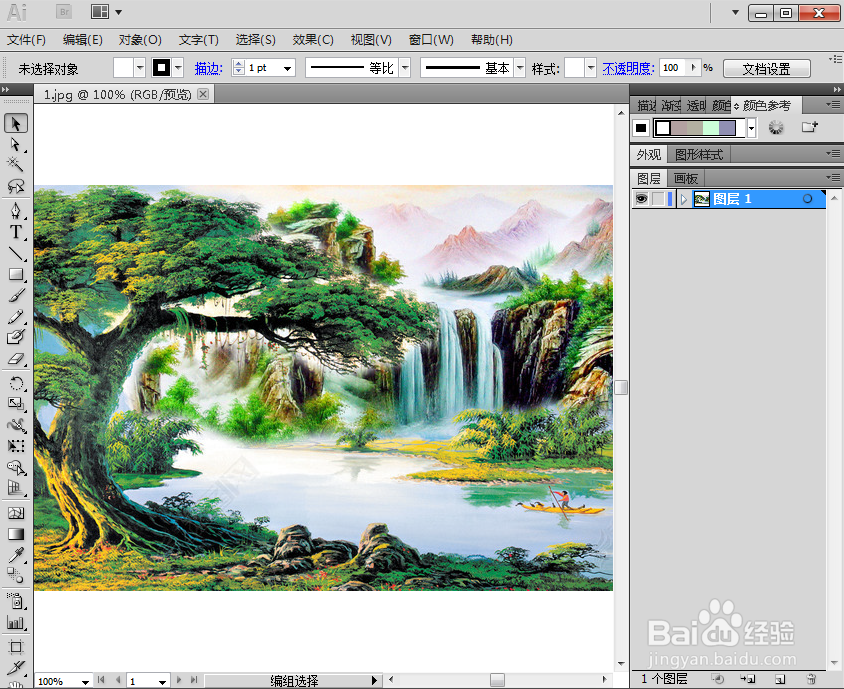Click the 文档设置 button

[766, 68]
